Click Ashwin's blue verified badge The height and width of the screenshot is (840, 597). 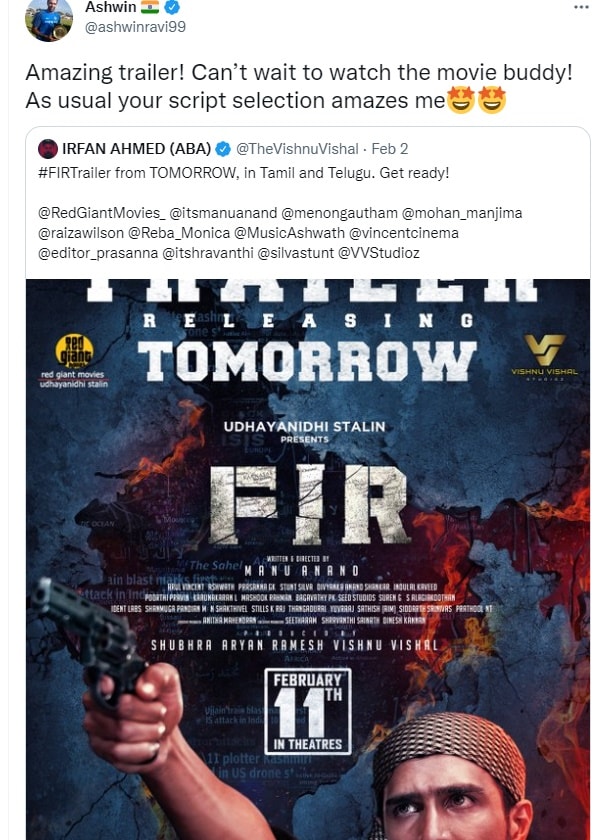tap(172, 7)
